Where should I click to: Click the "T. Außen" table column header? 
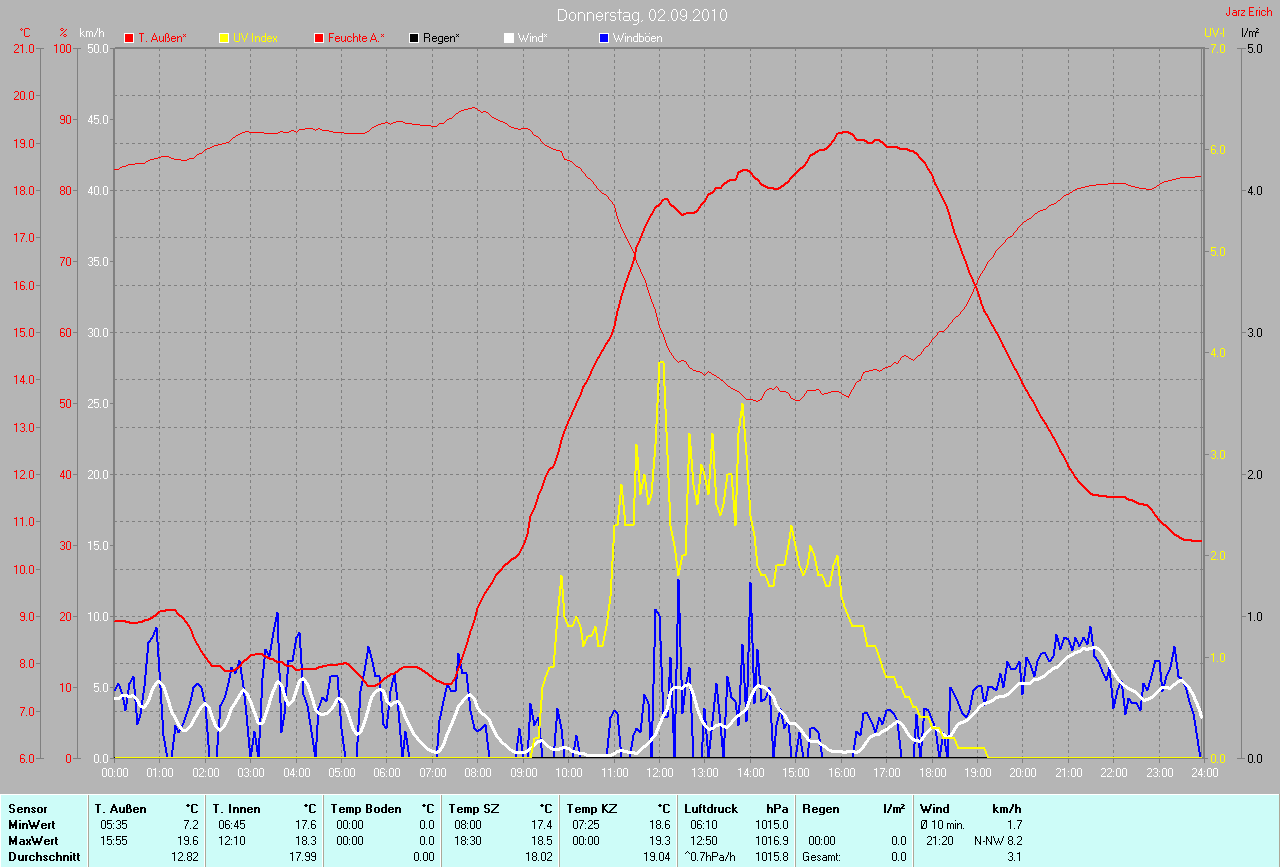(x=120, y=809)
